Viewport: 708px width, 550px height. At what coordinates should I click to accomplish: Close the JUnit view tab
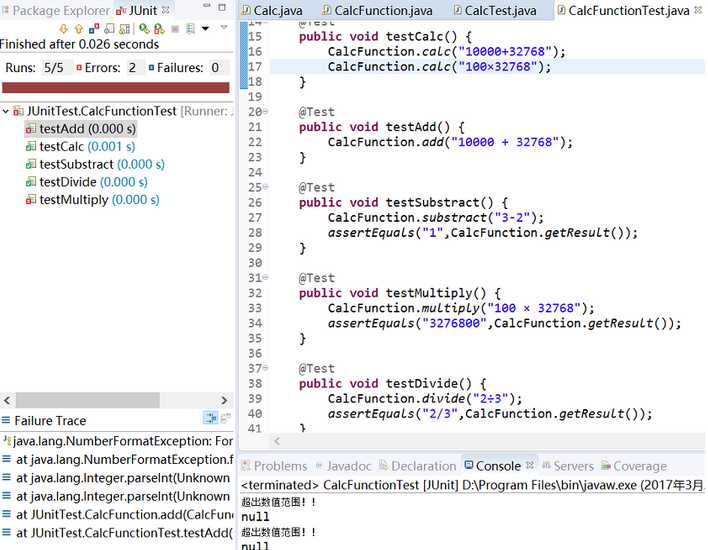click(x=166, y=9)
